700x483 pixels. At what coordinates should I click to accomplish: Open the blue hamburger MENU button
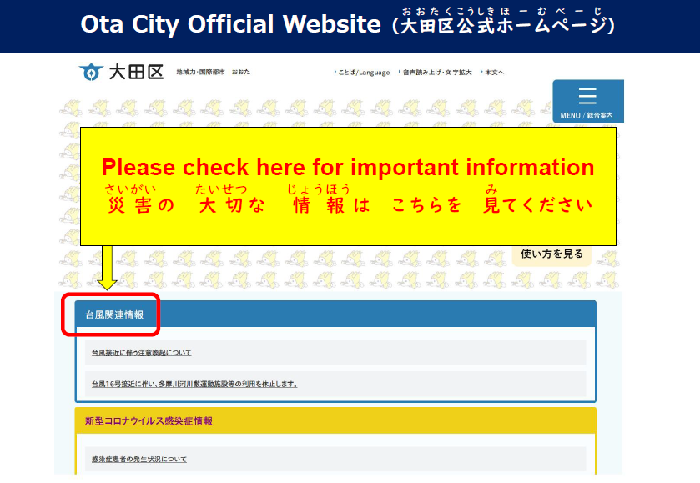click(x=588, y=101)
